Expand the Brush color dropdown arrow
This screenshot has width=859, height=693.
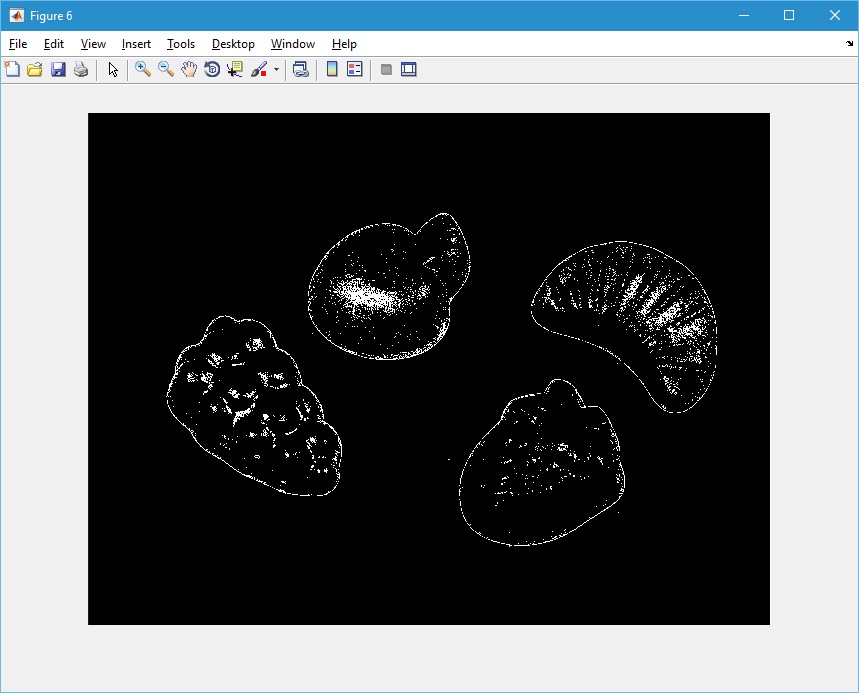point(276,70)
